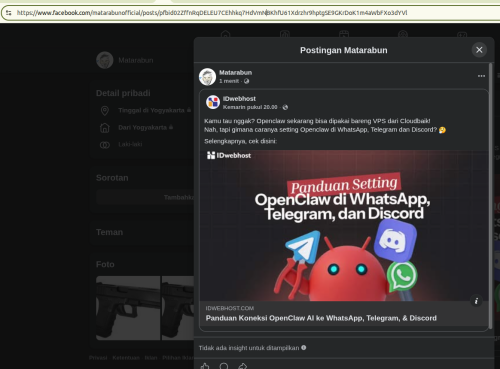The width and height of the screenshot is (500, 369).
Task: Click the IDWEBHOST.COM domain label
Action: tap(230, 308)
